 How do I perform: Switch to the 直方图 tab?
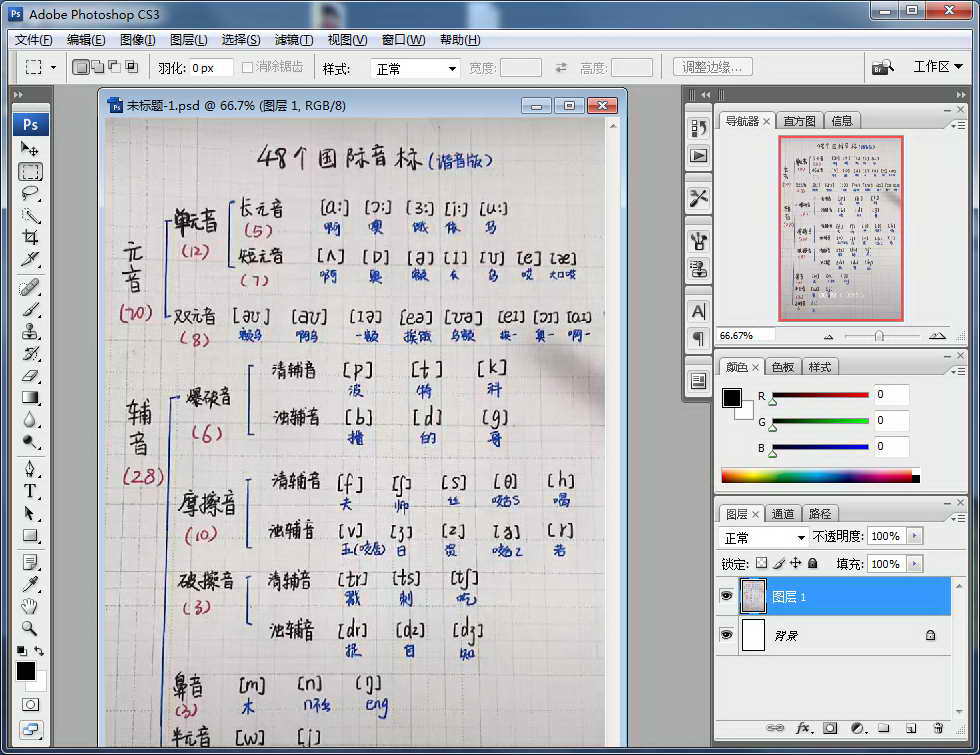799,121
